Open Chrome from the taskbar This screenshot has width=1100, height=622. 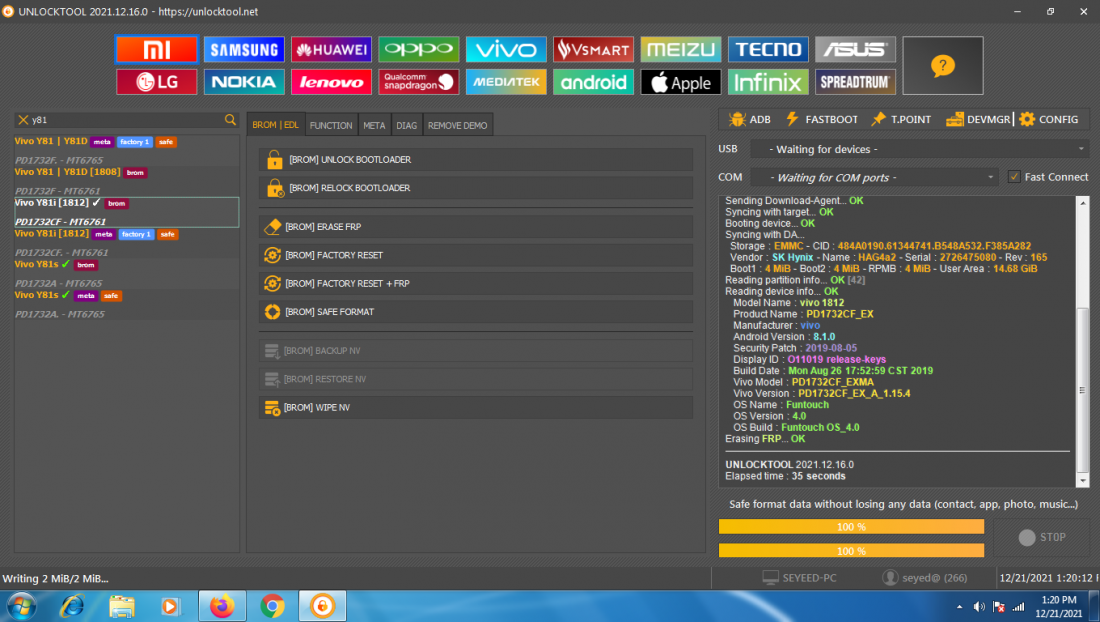(272, 606)
